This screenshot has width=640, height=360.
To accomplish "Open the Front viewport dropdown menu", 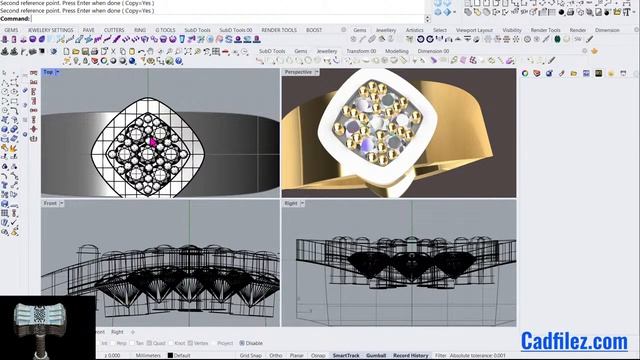I will [62, 203].
